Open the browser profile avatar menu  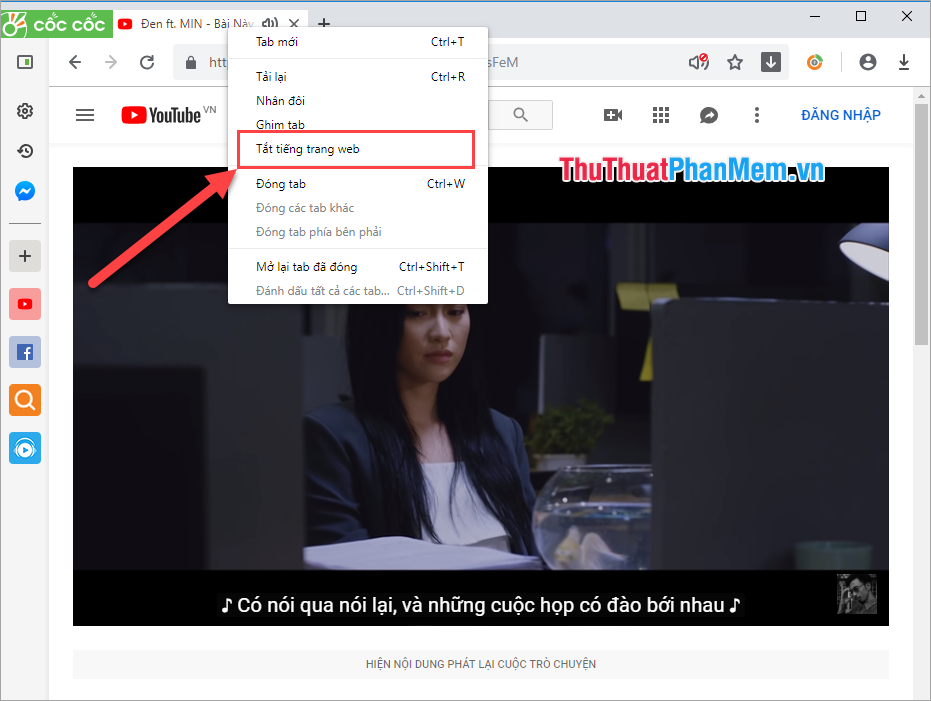867,62
